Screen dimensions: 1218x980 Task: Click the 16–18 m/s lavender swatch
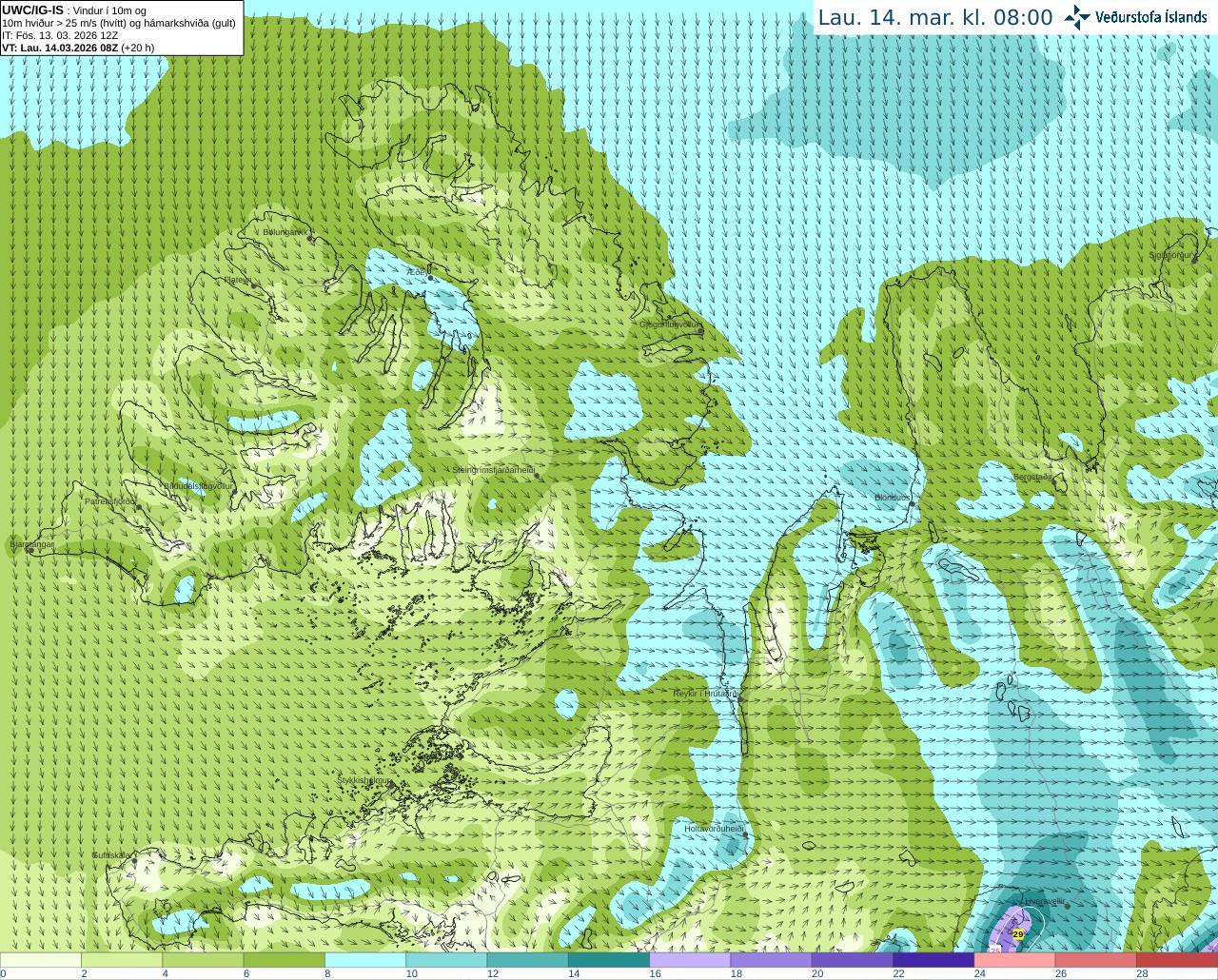tap(690, 960)
